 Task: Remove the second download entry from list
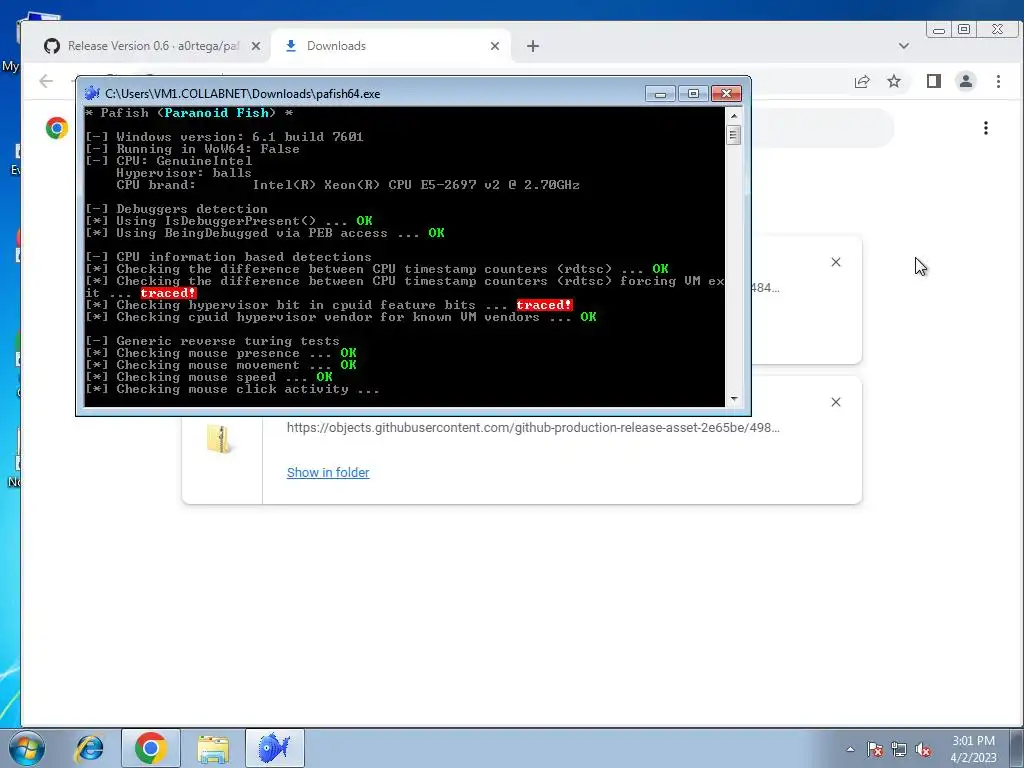pos(836,402)
